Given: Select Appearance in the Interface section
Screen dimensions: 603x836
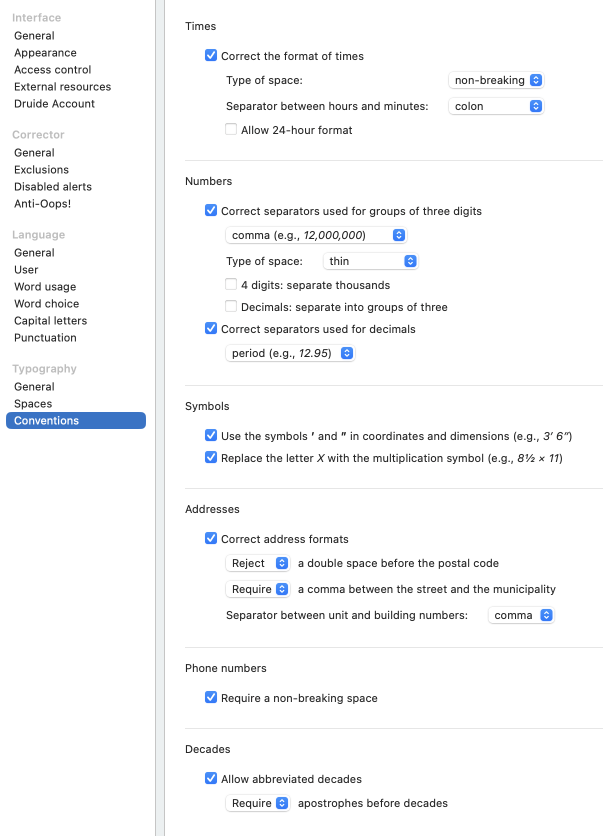Looking at the screenshot, I should [45, 53].
